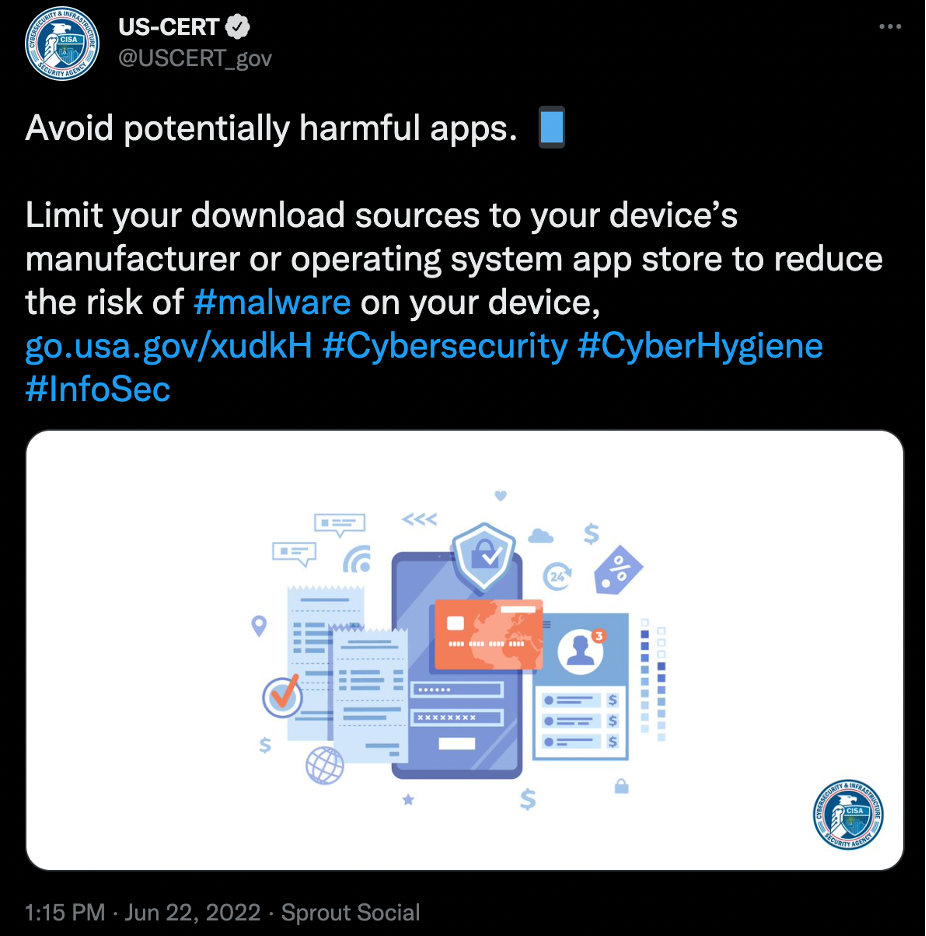926x936 pixels.
Task: Click the orange credit card in illustration
Action: pyautogui.click(x=488, y=635)
